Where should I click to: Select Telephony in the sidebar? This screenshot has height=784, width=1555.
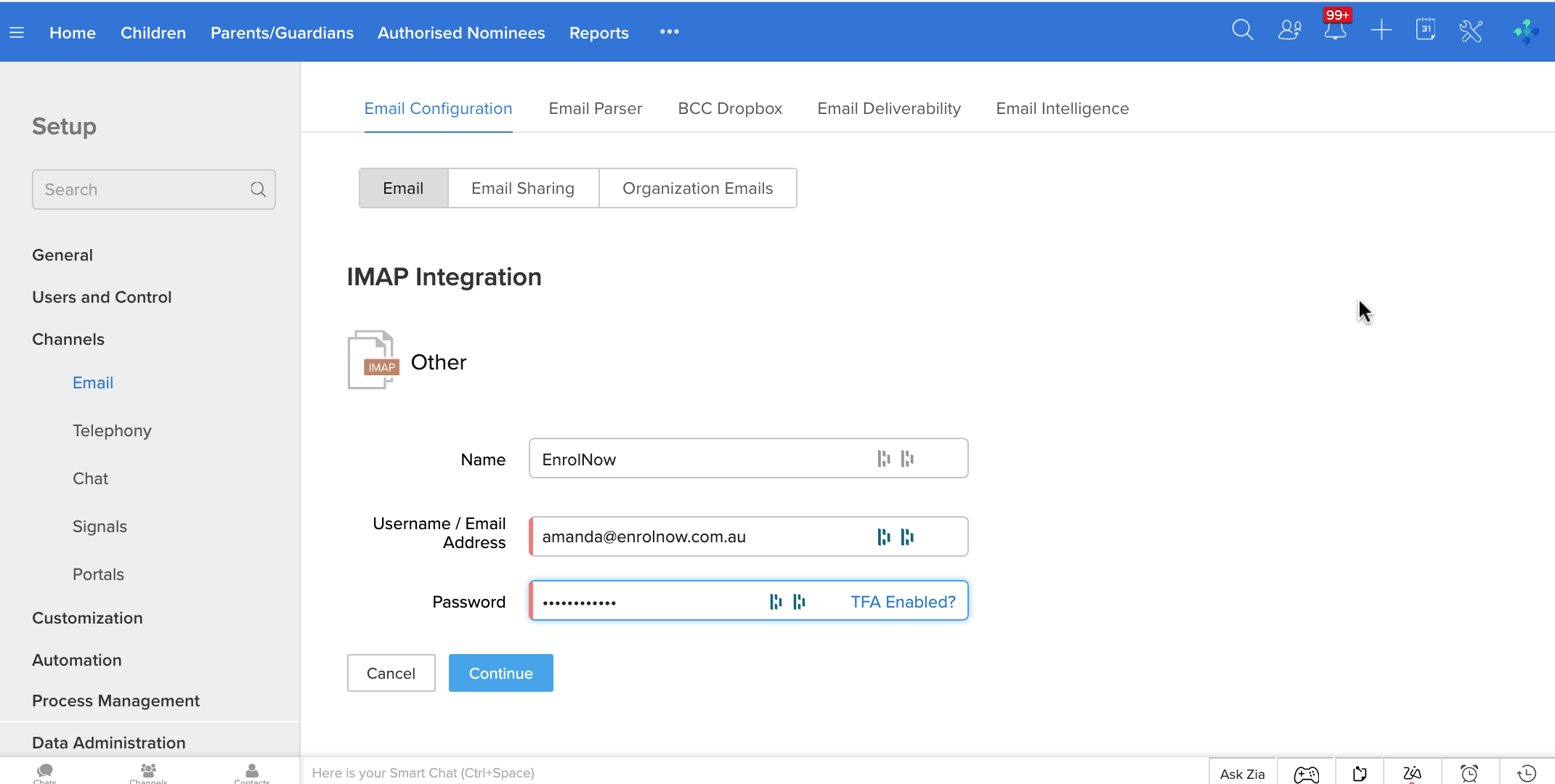click(112, 430)
